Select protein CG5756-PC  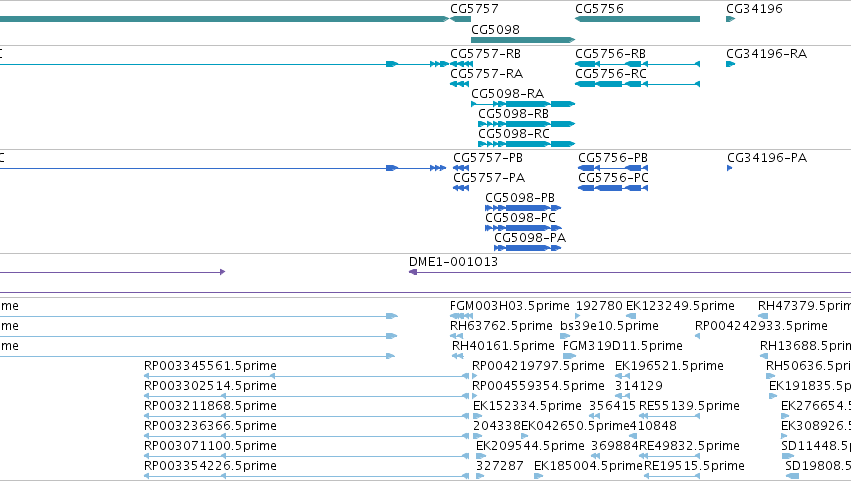[x=613, y=178]
